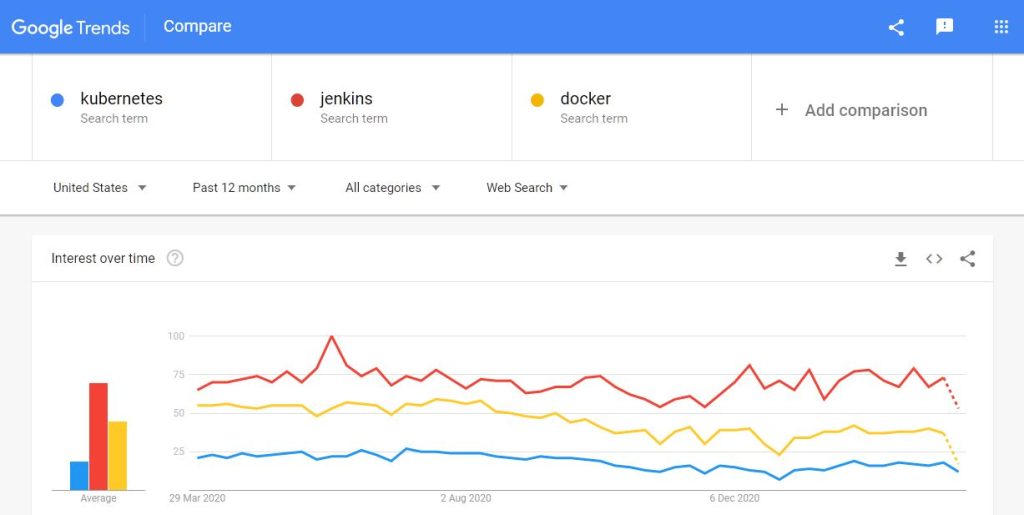Image resolution: width=1024 pixels, height=515 pixels.
Task: Expand the All categories dropdown
Action: coord(392,188)
